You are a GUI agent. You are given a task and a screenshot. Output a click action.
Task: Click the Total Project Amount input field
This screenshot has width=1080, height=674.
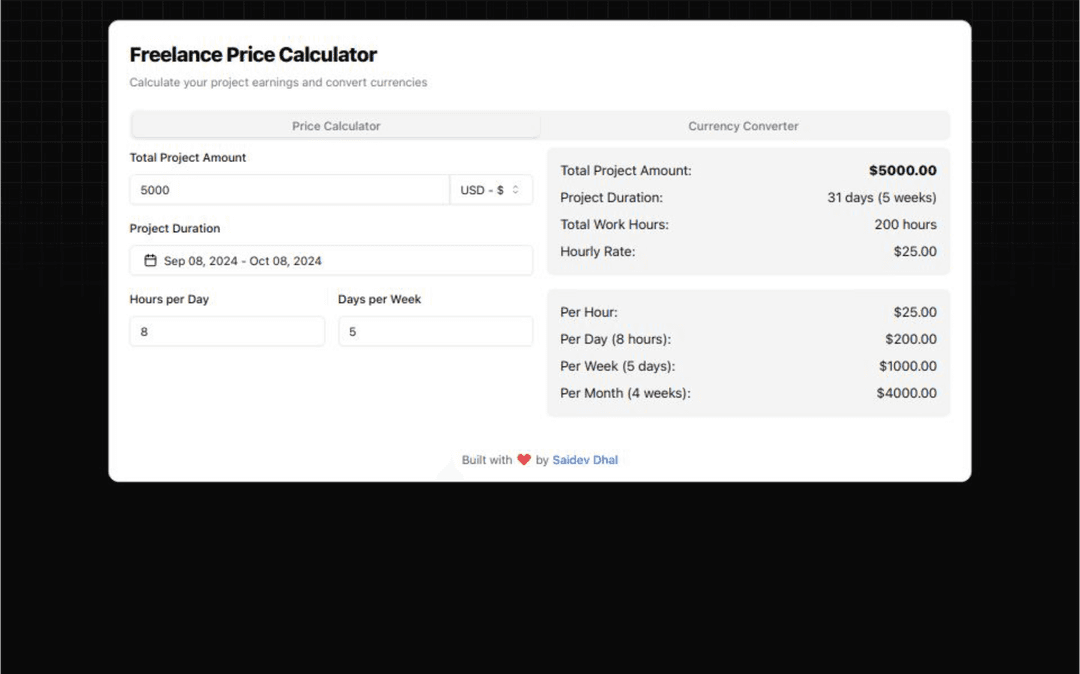pos(289,190)
